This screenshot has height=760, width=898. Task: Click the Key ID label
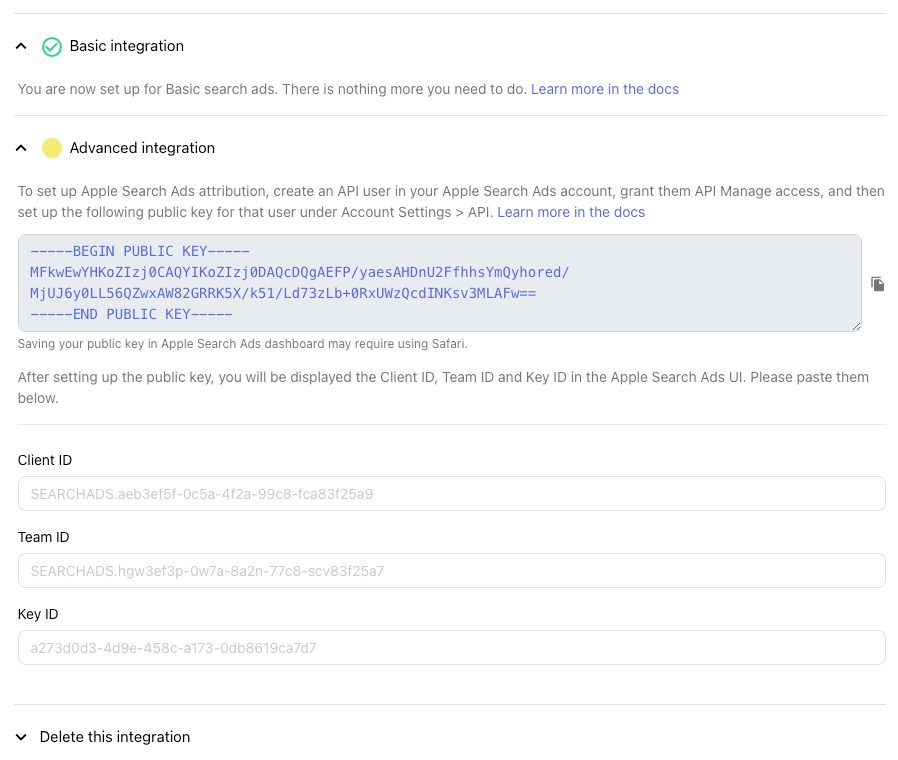[x=38, y=615]
